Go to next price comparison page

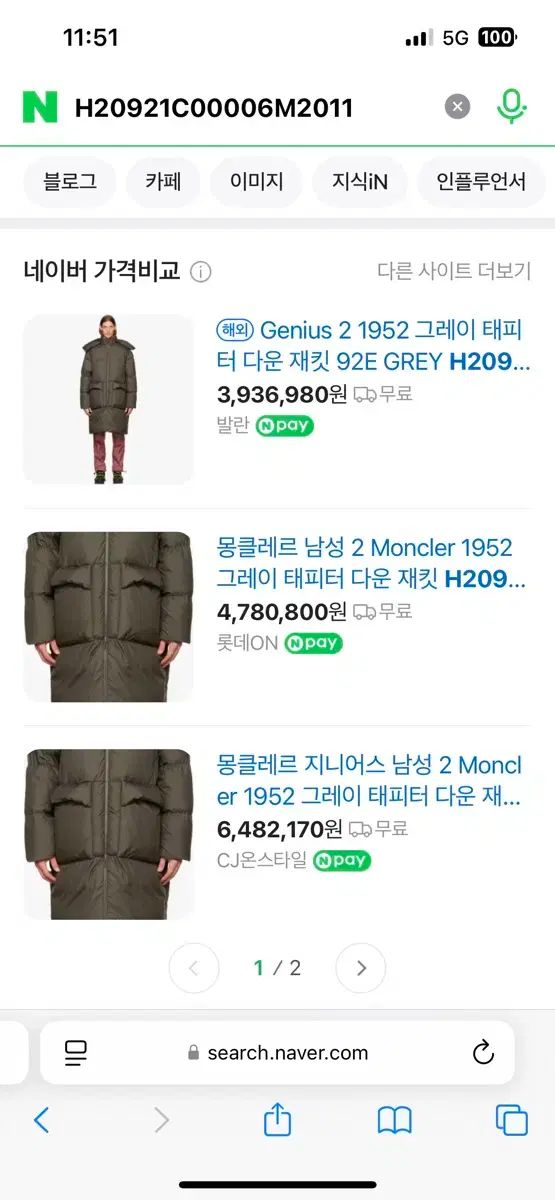[361, 968]
